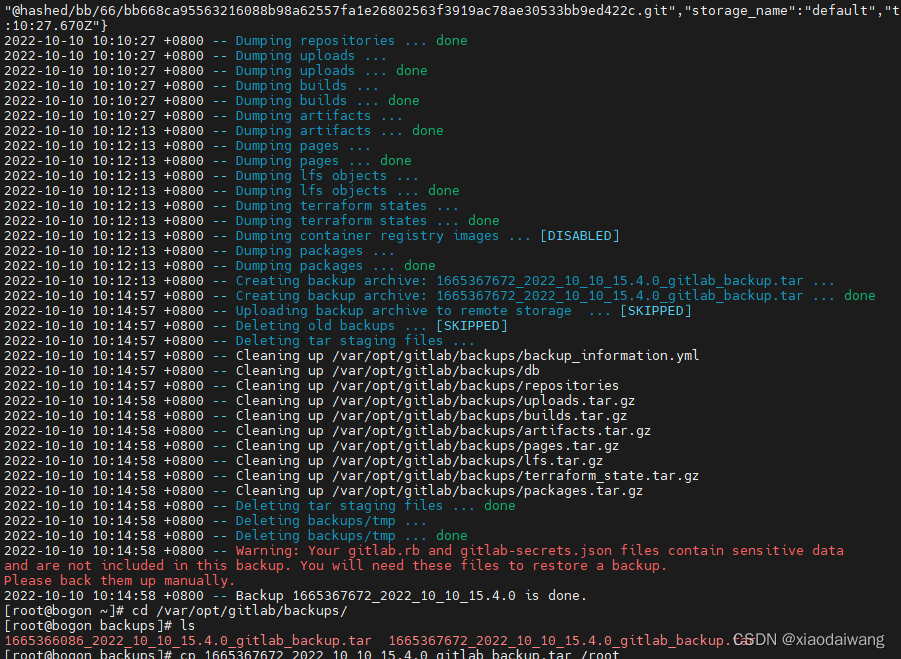901x659 pixels.
Task: Click the 'Dumping pages ... done' line
Action: 207,160
